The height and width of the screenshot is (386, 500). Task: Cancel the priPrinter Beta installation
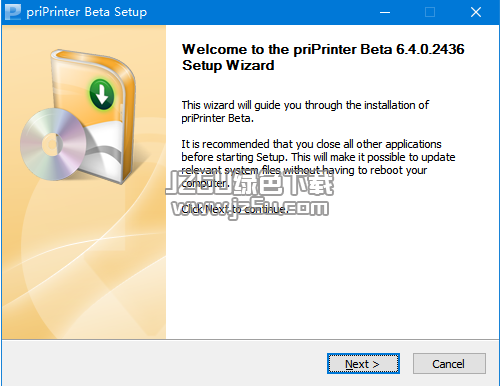pos(449,364)
